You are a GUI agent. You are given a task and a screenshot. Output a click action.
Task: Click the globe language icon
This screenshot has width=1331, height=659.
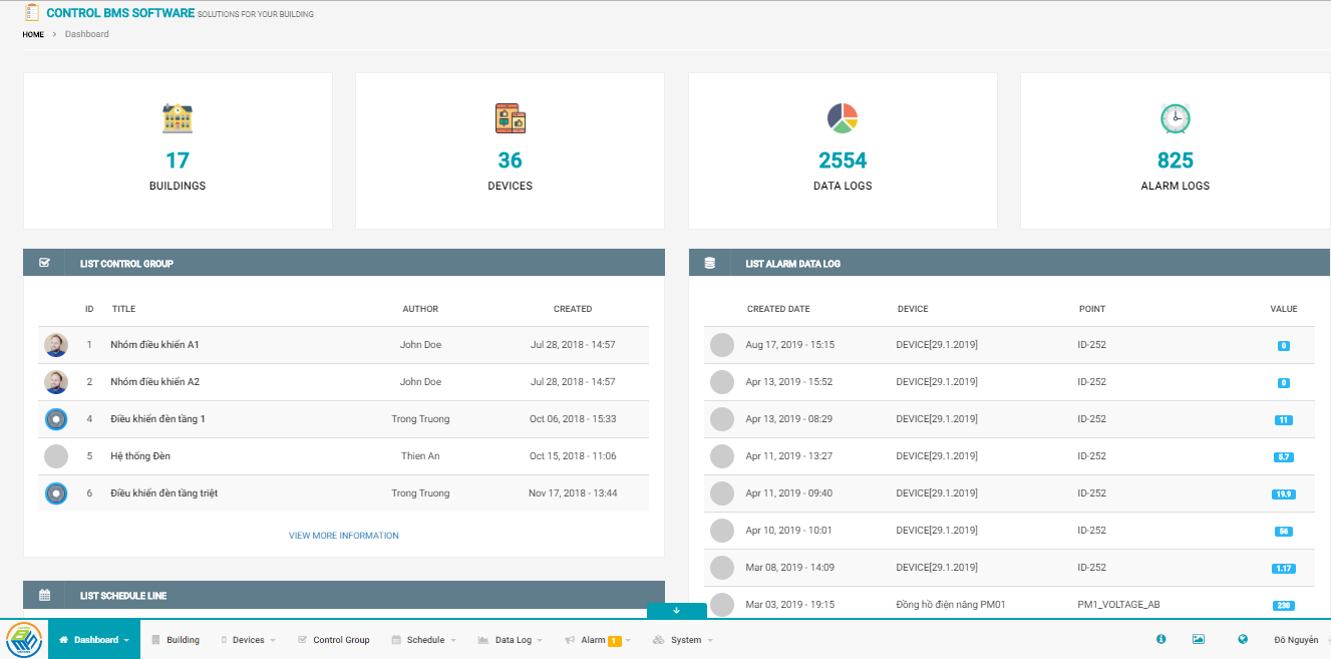(1243, 640)
